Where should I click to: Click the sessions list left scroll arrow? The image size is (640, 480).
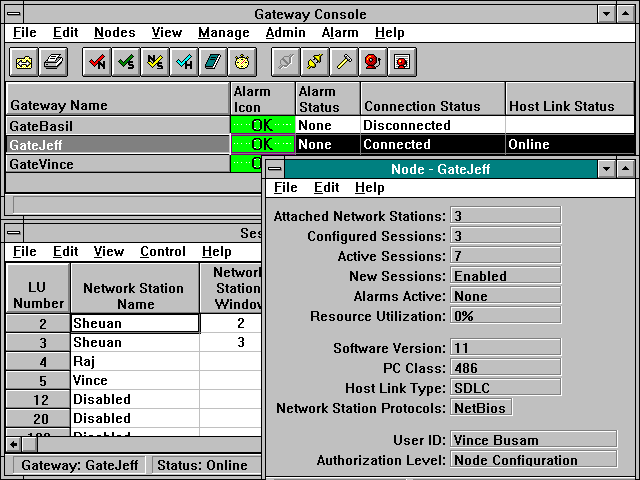(13, 443)
